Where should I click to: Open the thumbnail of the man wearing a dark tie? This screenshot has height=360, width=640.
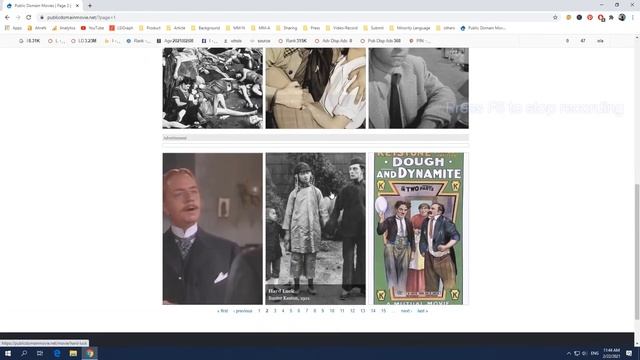419,88
